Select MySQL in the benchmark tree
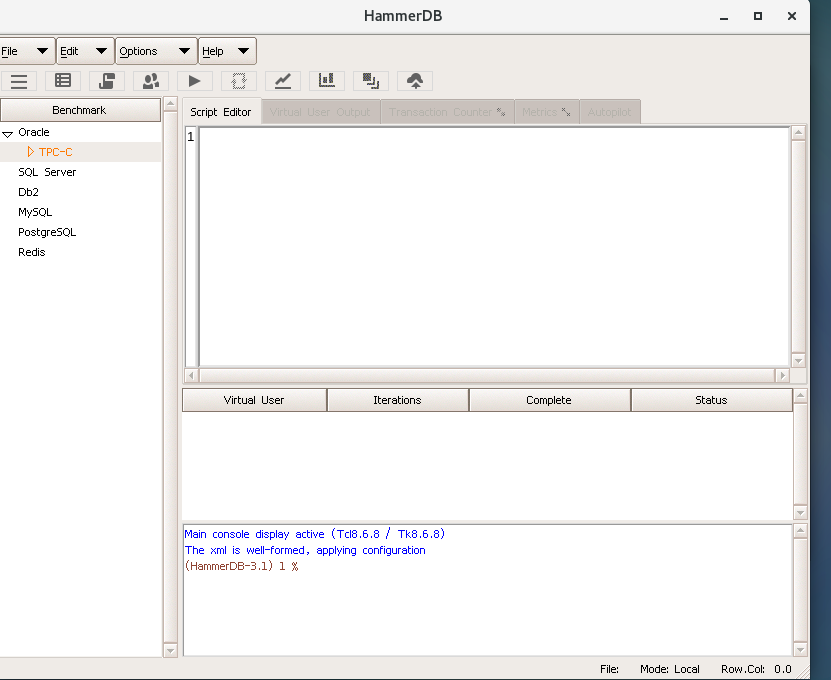Image resolution: width=831 pixels, height=680 pixels. [35, 212]
